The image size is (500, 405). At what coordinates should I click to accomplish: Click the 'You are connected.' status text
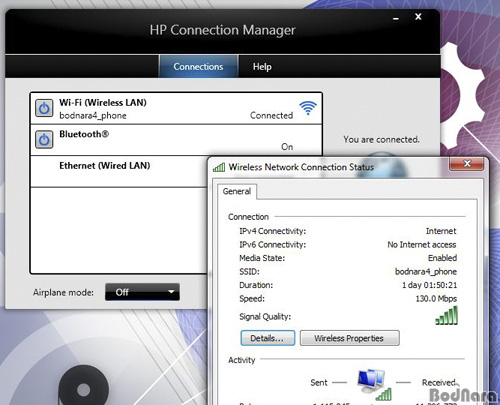click(381, 139)
